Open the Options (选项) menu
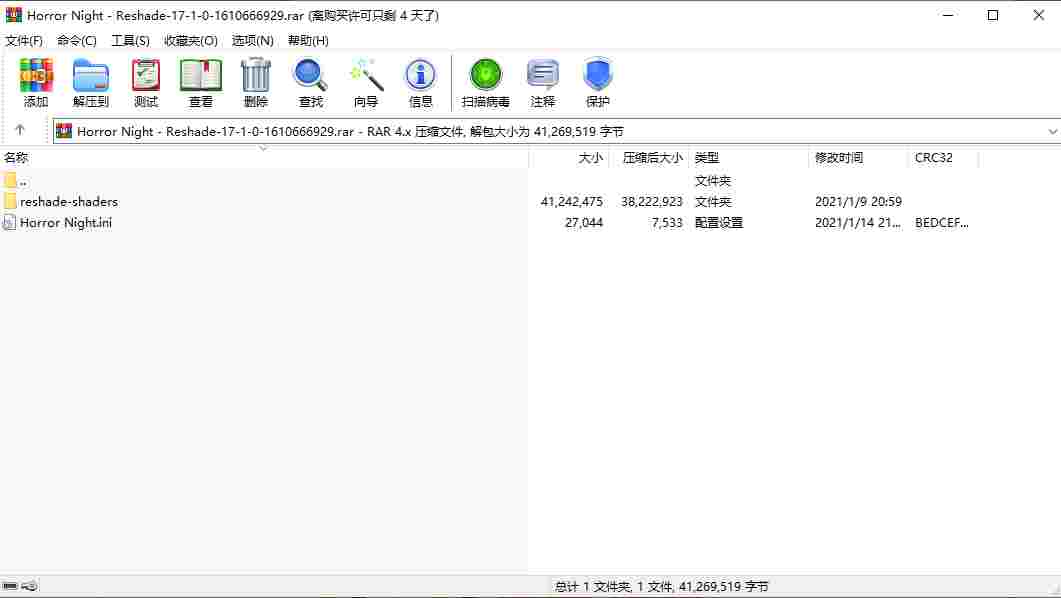The width and height of the screenshot is (1061, 598). click(x=252, y=41)
